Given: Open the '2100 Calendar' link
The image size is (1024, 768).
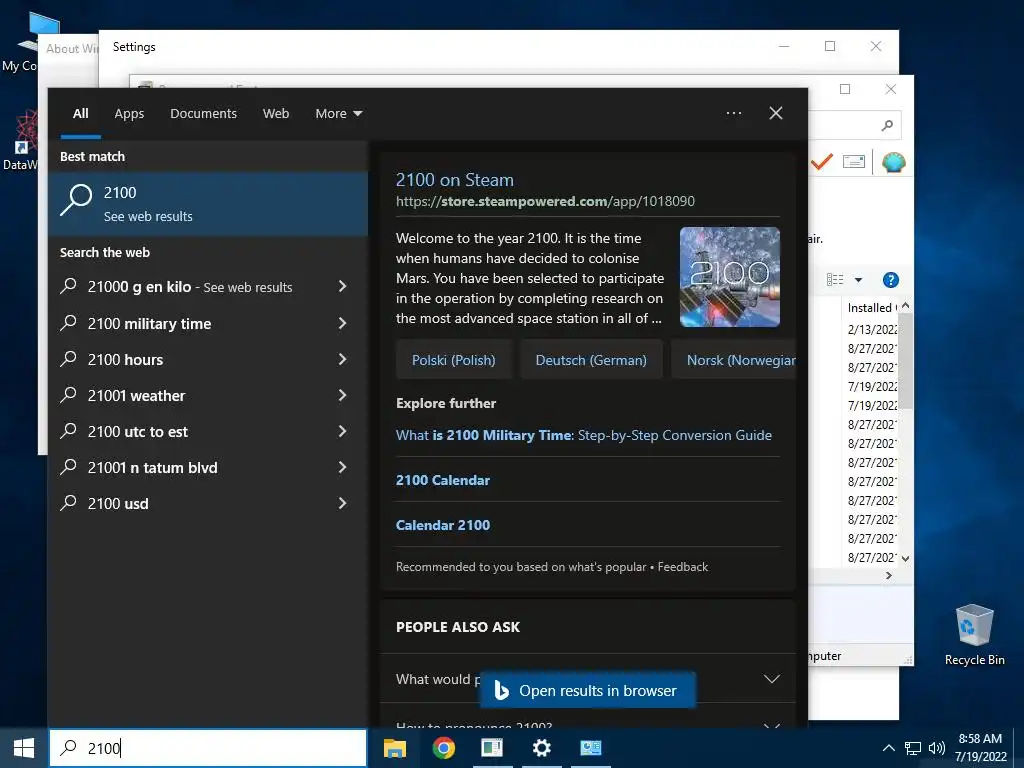Looking at the screenshot, I should [443, 480].
